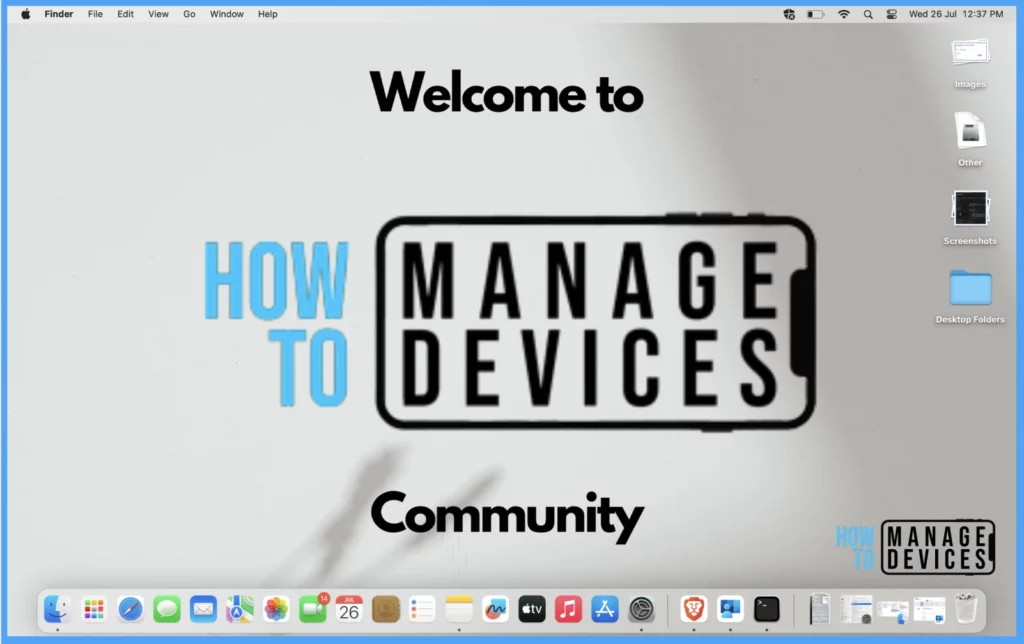Viewport: 1024px width, 644px height.
Task: Open Maps from the Dock
Action: tap(240, 609)
